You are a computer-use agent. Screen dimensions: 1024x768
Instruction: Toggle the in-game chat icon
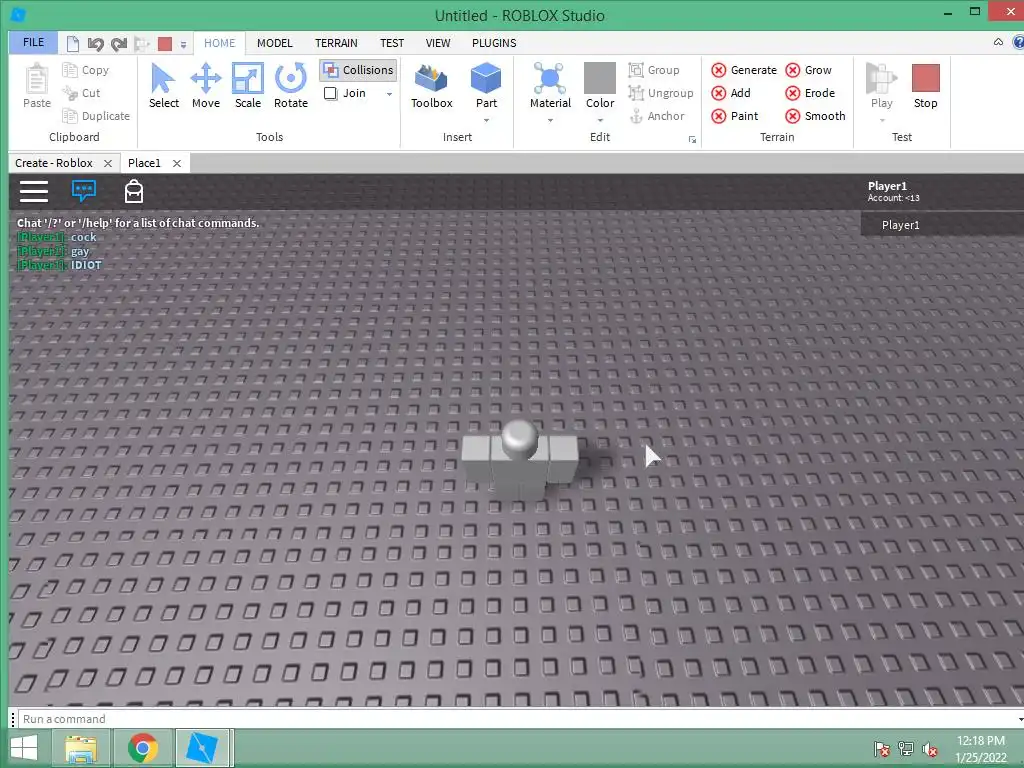(84, 191)
